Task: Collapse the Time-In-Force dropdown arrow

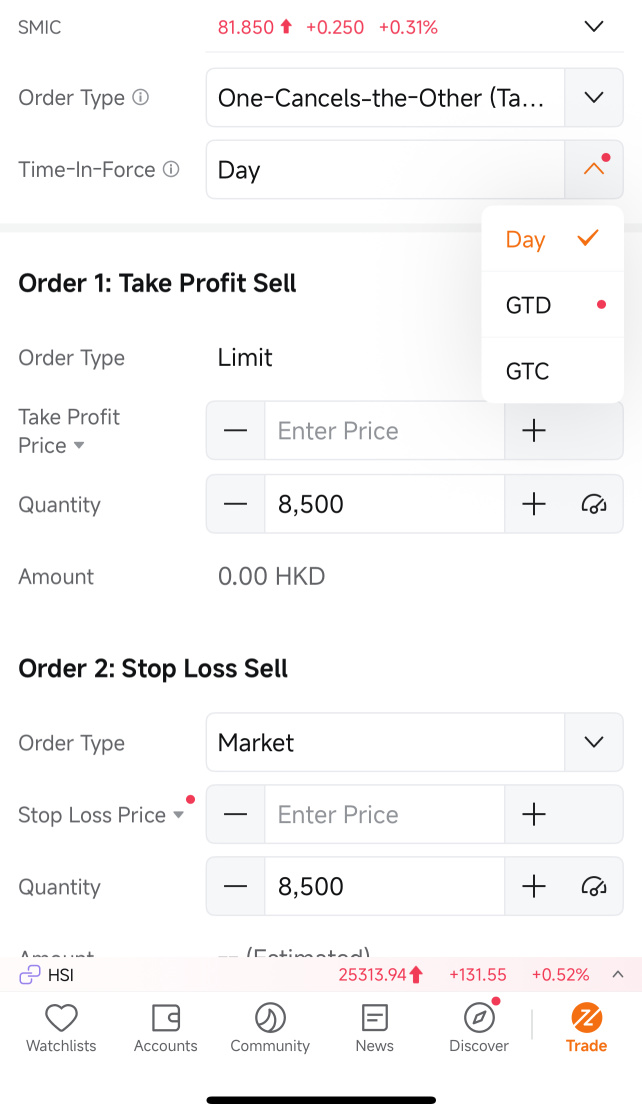Action: 594,169
